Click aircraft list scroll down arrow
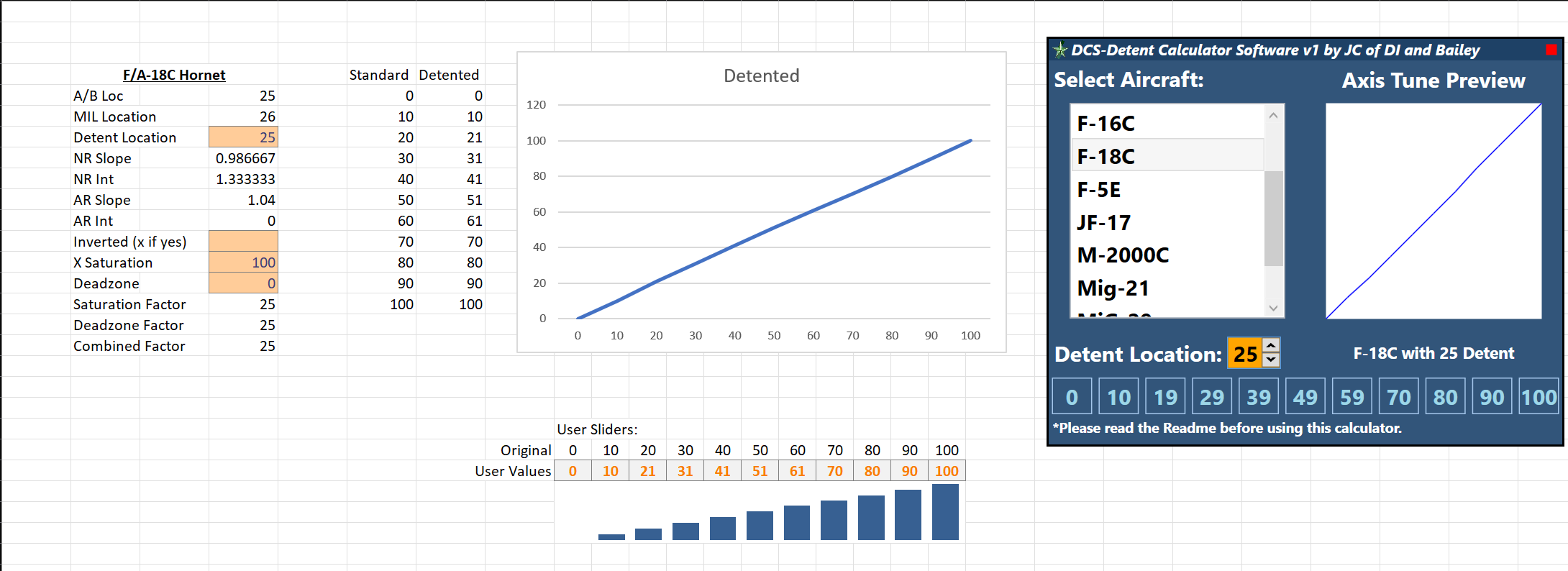 point(1273,308)
